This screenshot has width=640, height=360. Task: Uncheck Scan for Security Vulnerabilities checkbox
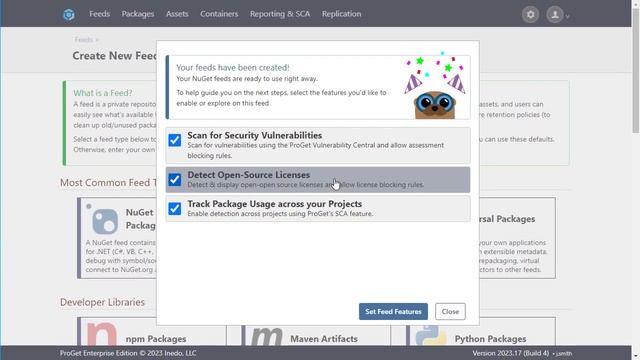175,140
